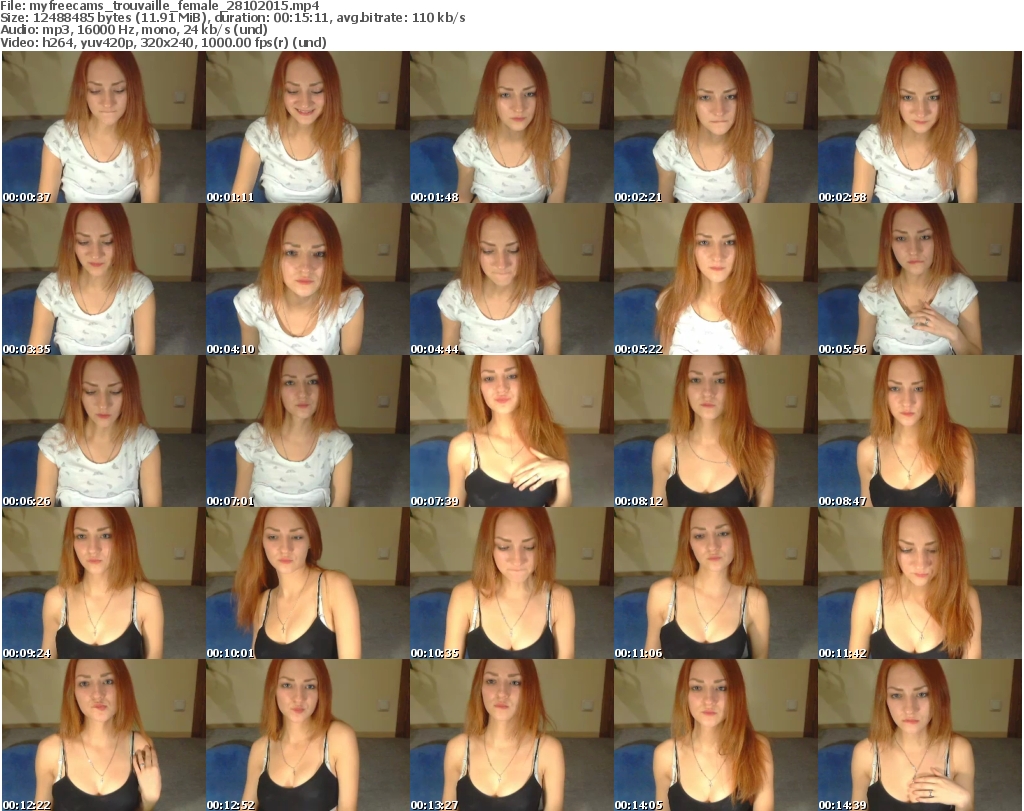1024x811 pixels.
Task: Open the frame stamped 00:13:27
Action: click(x=511, y=735)
